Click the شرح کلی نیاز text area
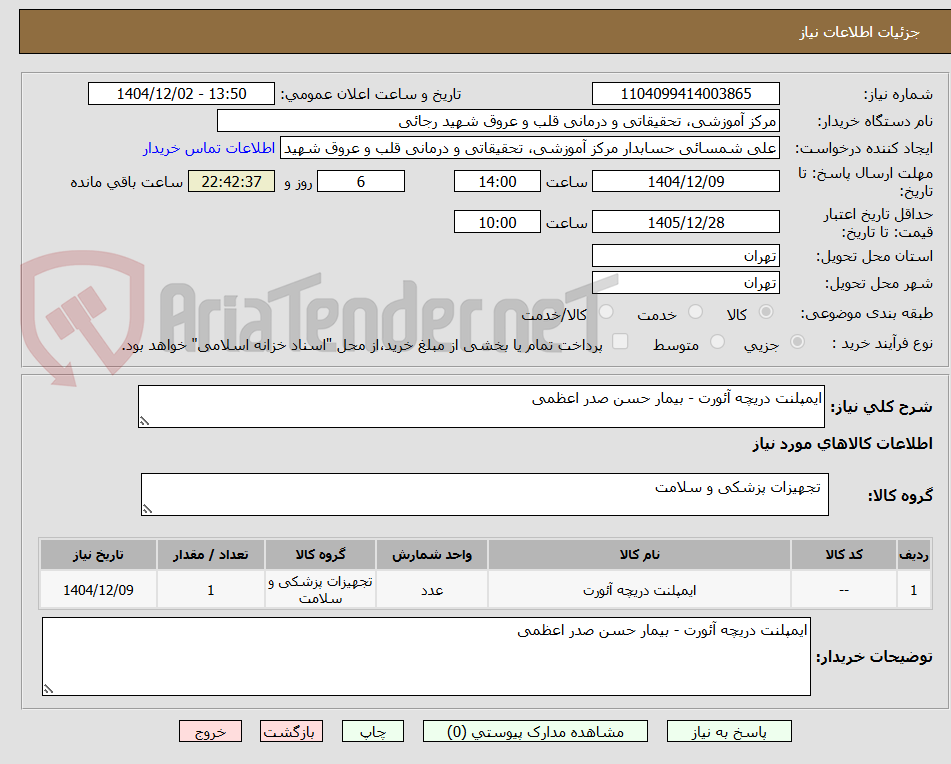 coord(481,406)
